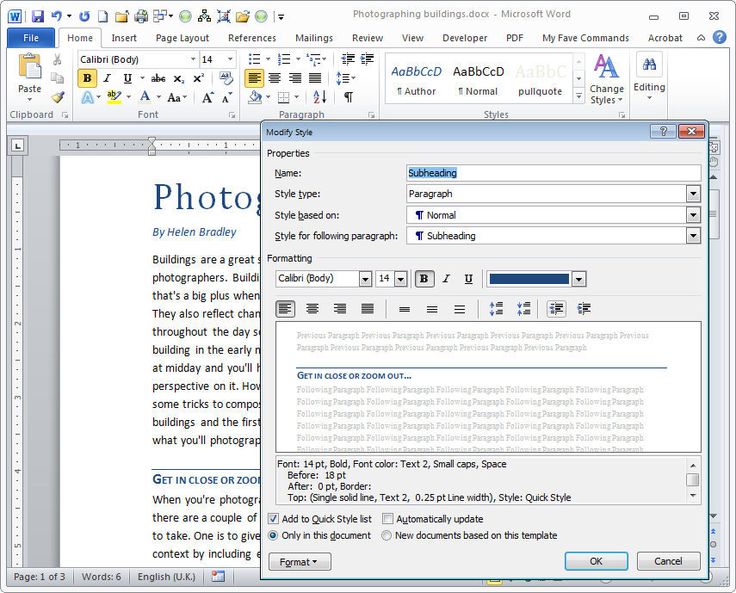The height and width of the screenshot is (593, 736).
Task: Apply superscript formatting in ribbon
Action: coord(199,78)
